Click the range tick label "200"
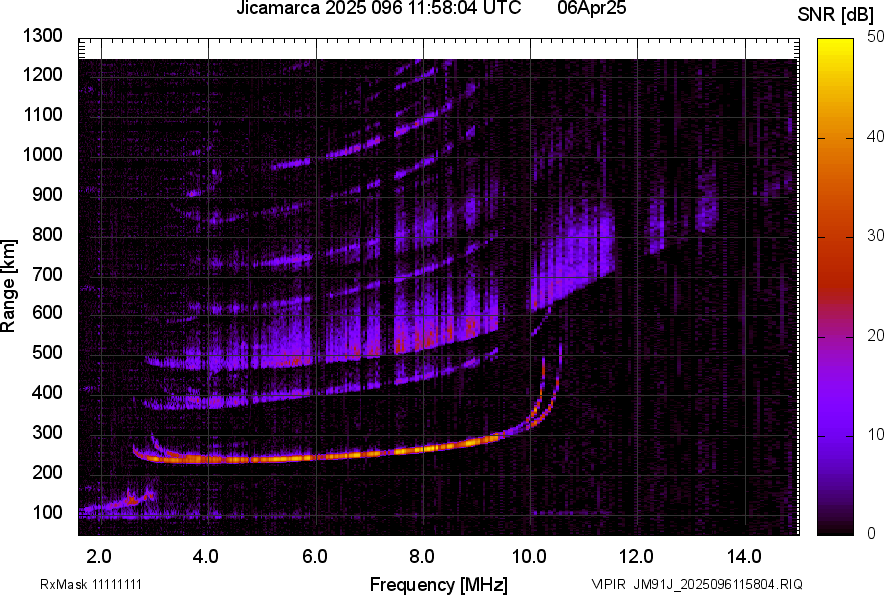The height and width of the screenshot is (595, 884). click(47, 472)
